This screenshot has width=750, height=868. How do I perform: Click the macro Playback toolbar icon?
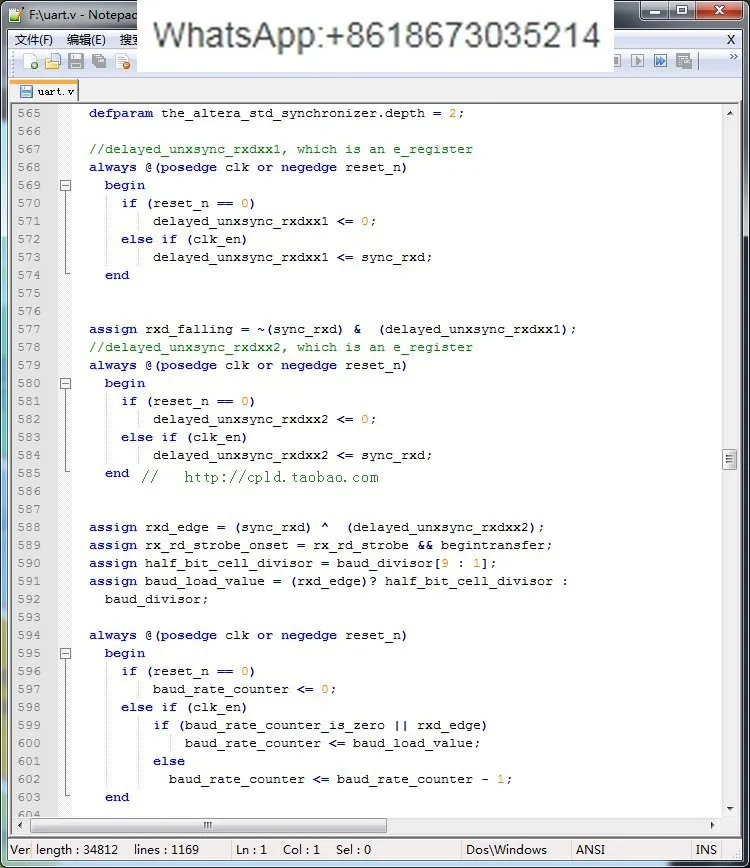638,61
